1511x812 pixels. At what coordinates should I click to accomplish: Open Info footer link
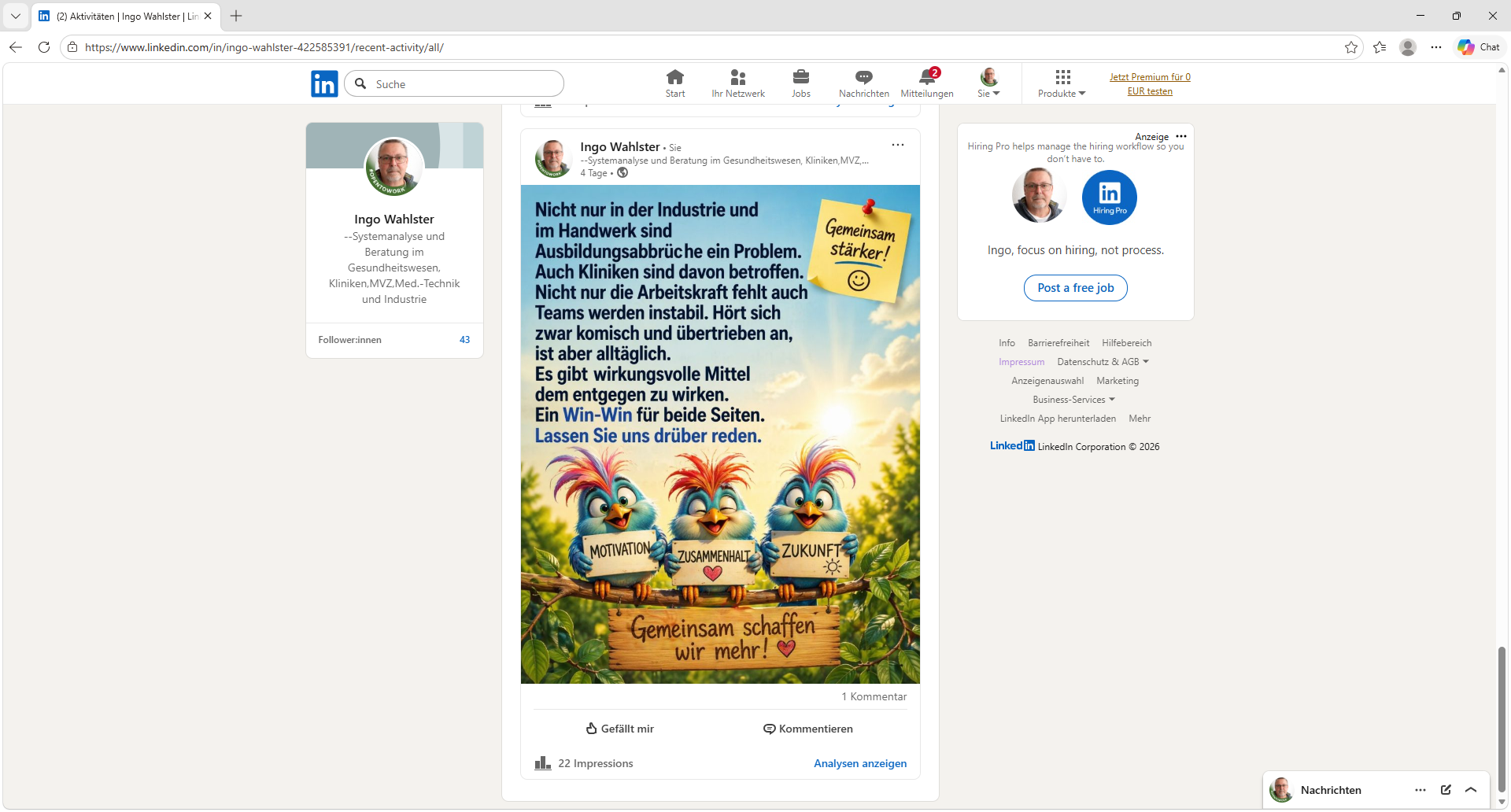[1007, 343]
